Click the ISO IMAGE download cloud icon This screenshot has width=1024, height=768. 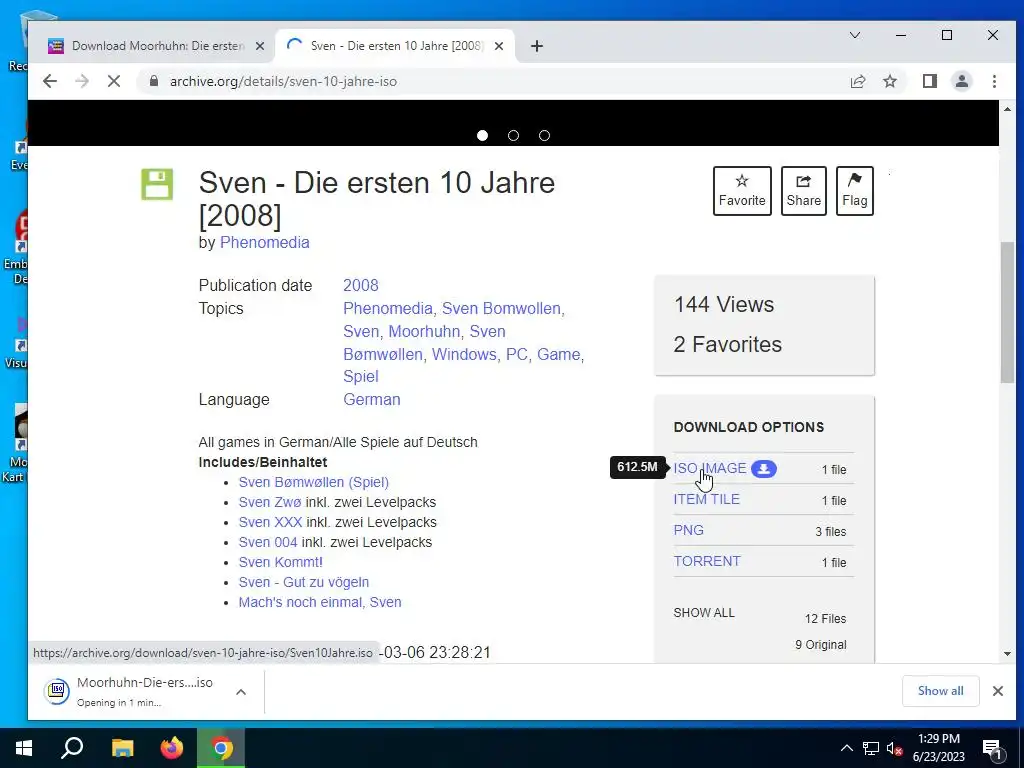tap(763, 469)
